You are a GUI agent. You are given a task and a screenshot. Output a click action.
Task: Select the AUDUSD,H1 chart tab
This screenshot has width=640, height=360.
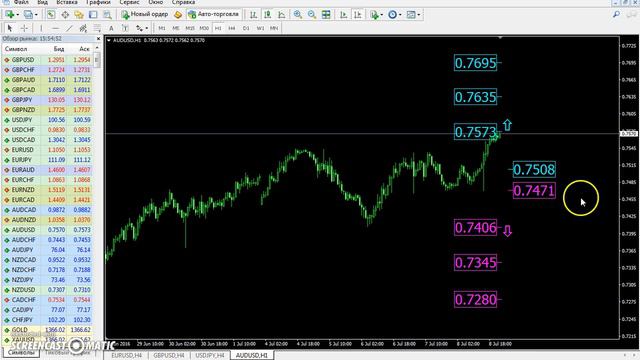(x=252, y=356)
